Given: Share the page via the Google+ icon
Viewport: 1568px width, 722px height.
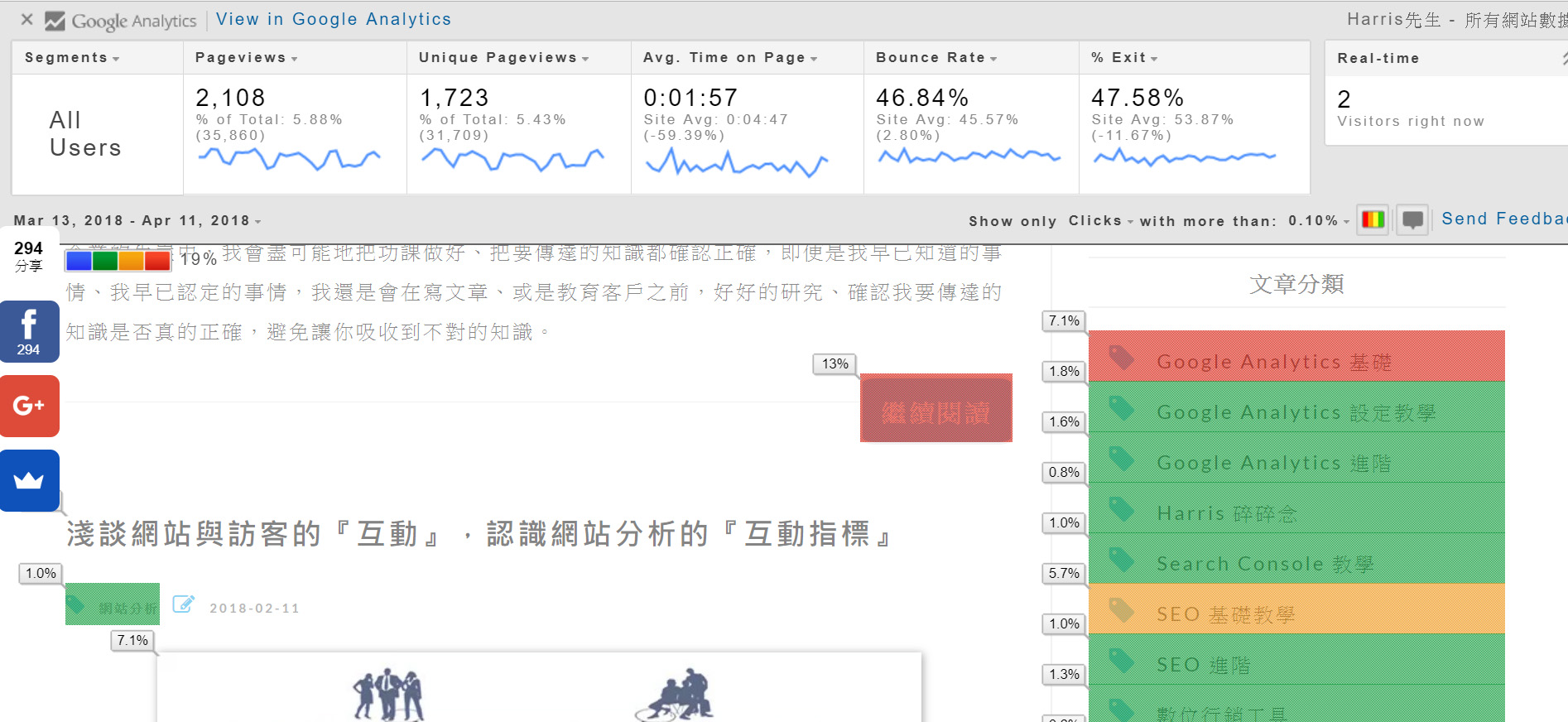Looking at the screenshot, I should [29, 406].
